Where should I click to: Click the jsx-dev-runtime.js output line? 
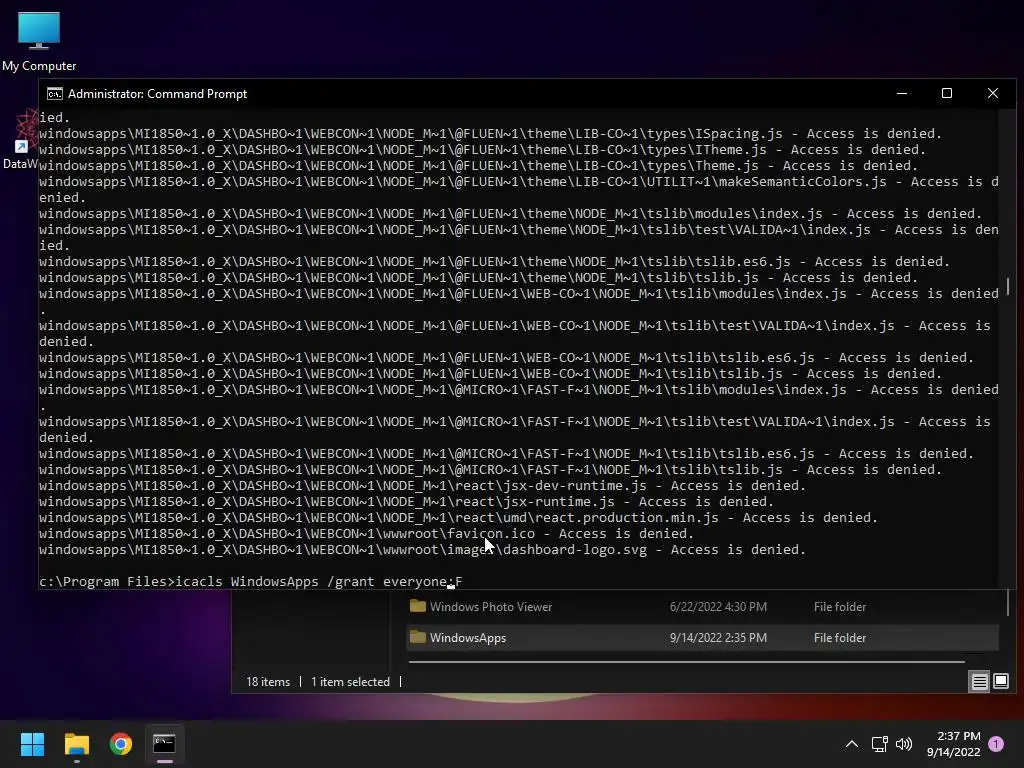(x=423, y=485)
